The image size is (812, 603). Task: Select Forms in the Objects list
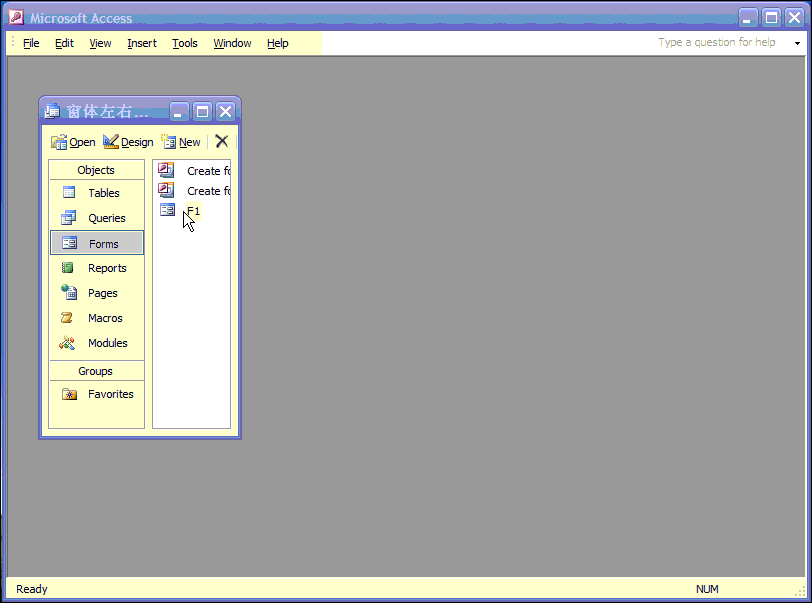(x=97, y=243)
